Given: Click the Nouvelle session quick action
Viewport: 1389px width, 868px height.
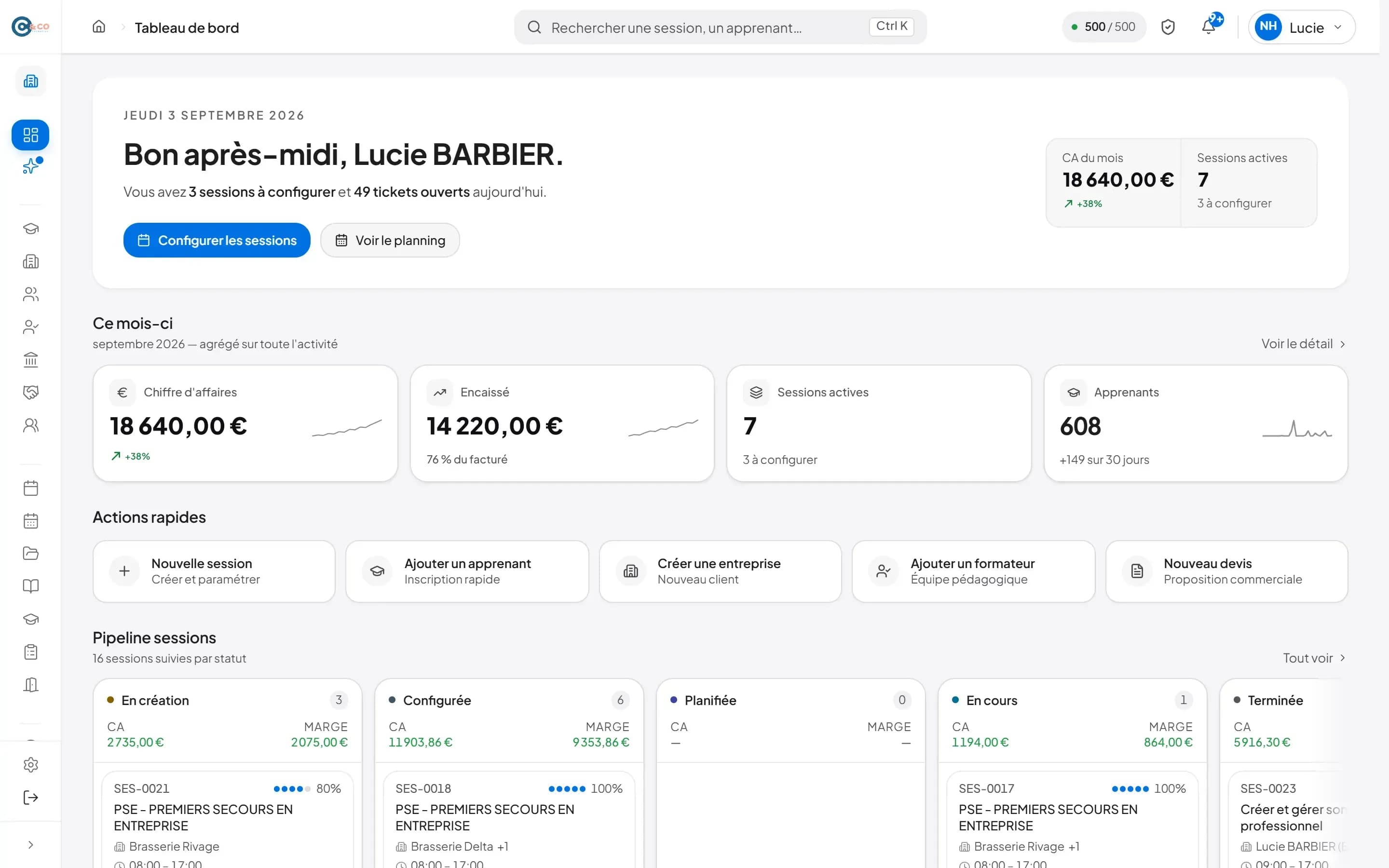Looking at the screenshot, I should point(214,571).
